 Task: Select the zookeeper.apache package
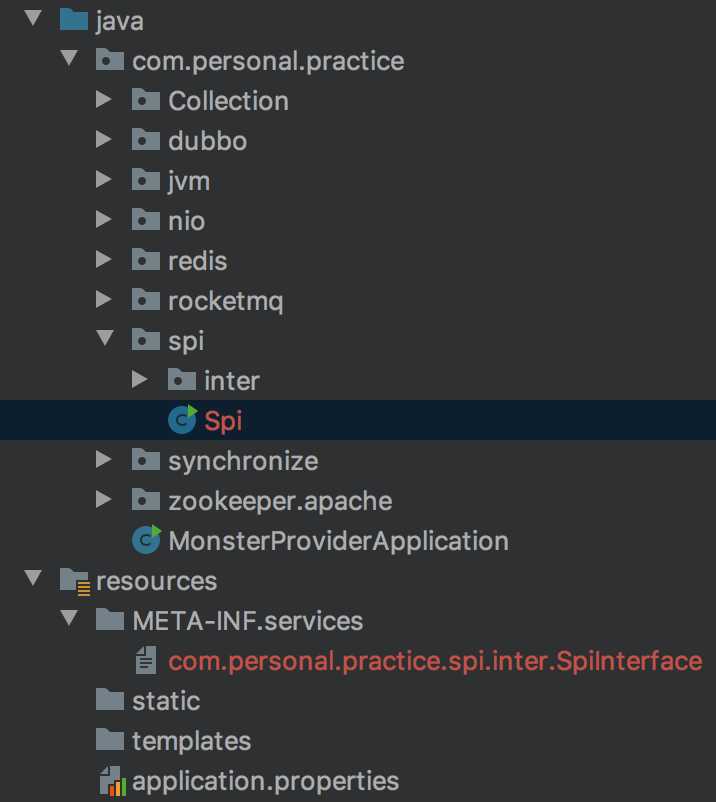(x=280, y=500)
